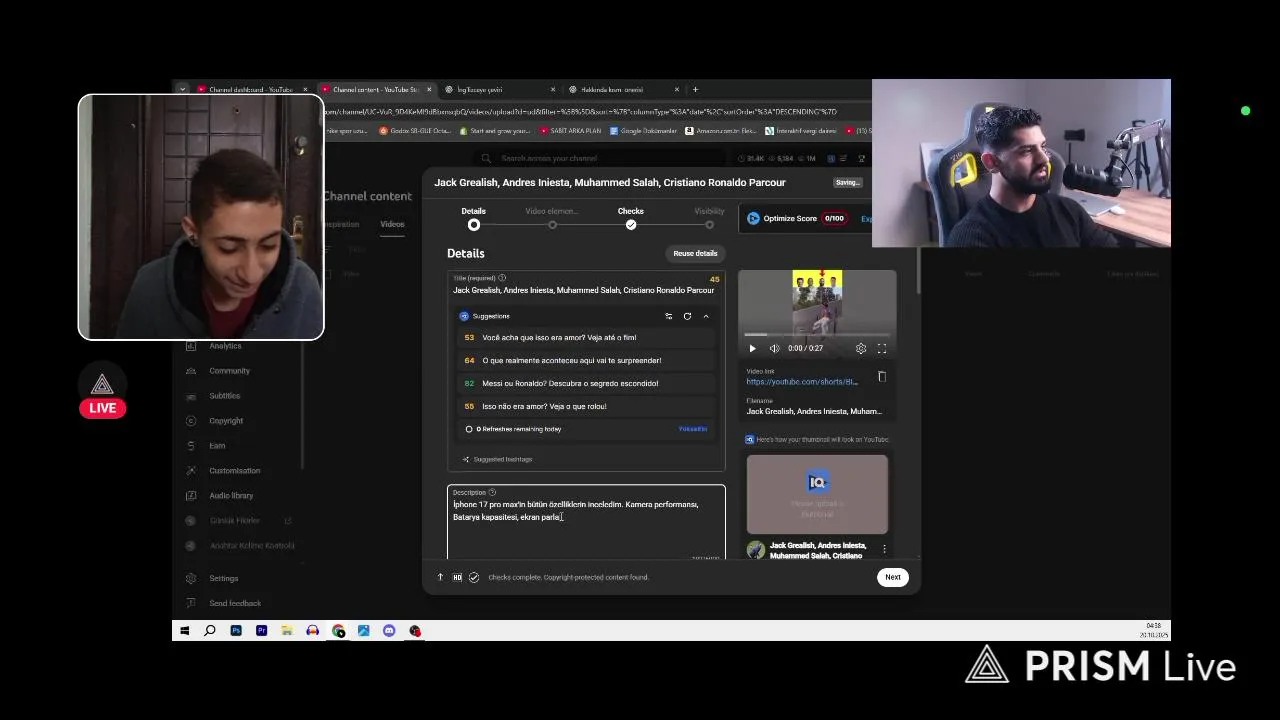Click the video title input field
1280x720 pixels.
click(x=584, y=290)
